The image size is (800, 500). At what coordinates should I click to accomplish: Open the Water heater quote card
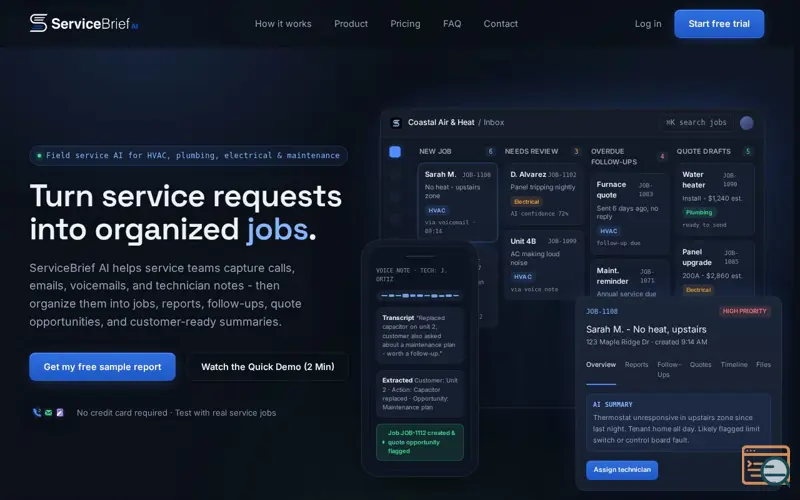[x=715, y=199]
